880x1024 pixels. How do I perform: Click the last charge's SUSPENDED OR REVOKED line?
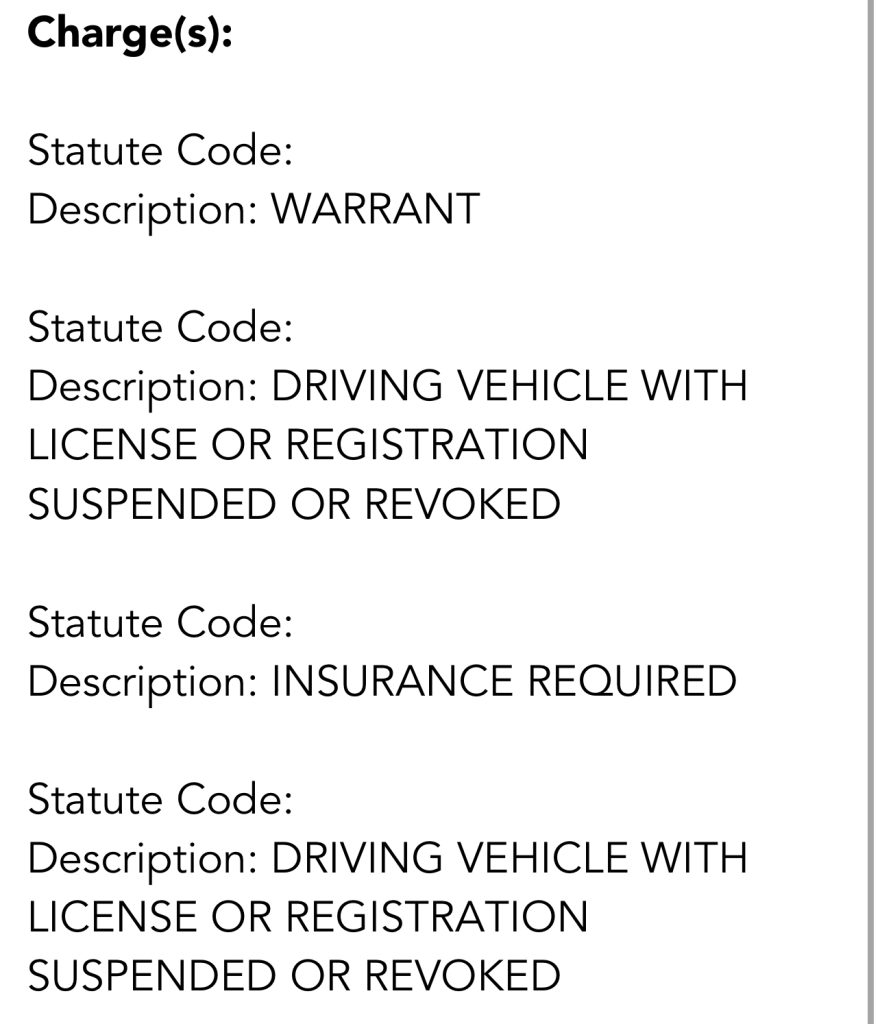tap(294, 976)
